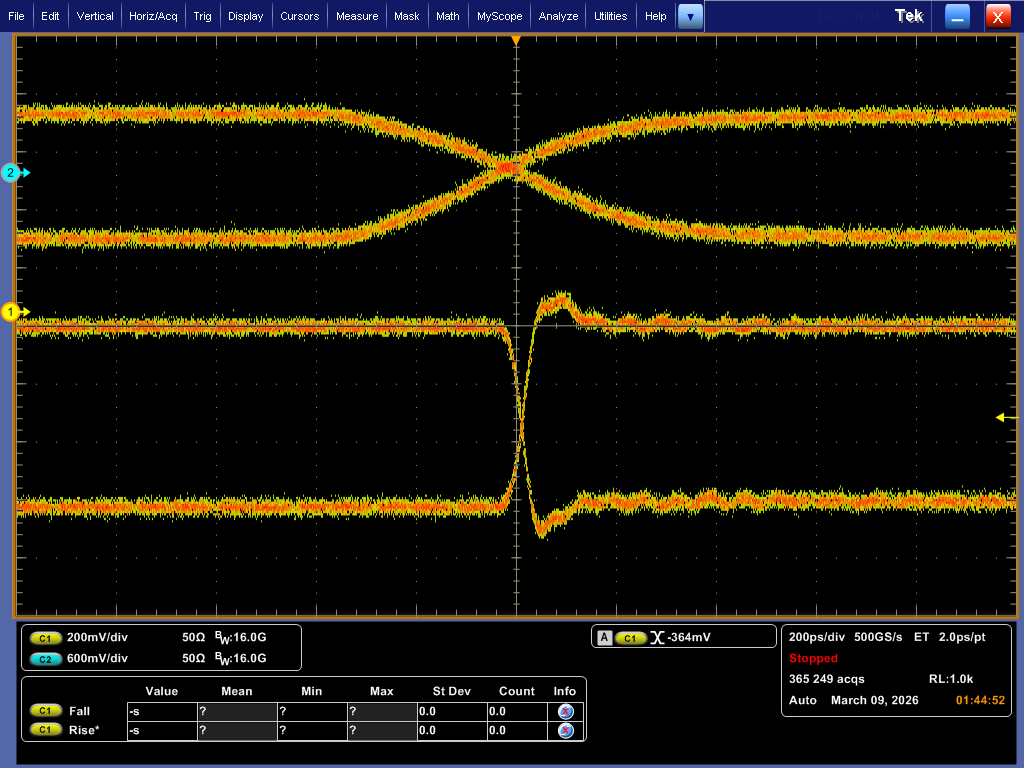Select the C1 badge on Rise measurement row

coord(45,730)
